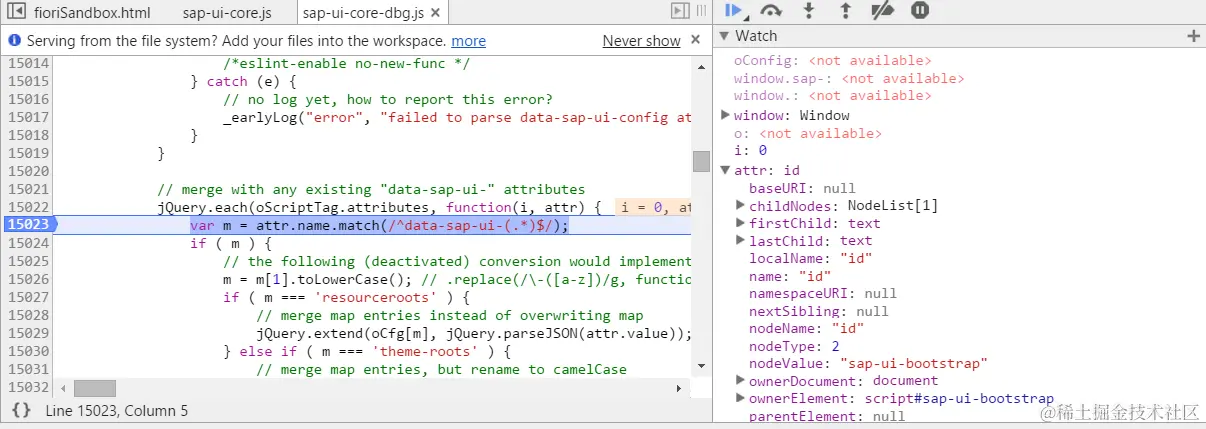Image resolution: width=1206 pixels, height=429 pixels.
Task: Step into next function call
Action: (x=809, y=11)
